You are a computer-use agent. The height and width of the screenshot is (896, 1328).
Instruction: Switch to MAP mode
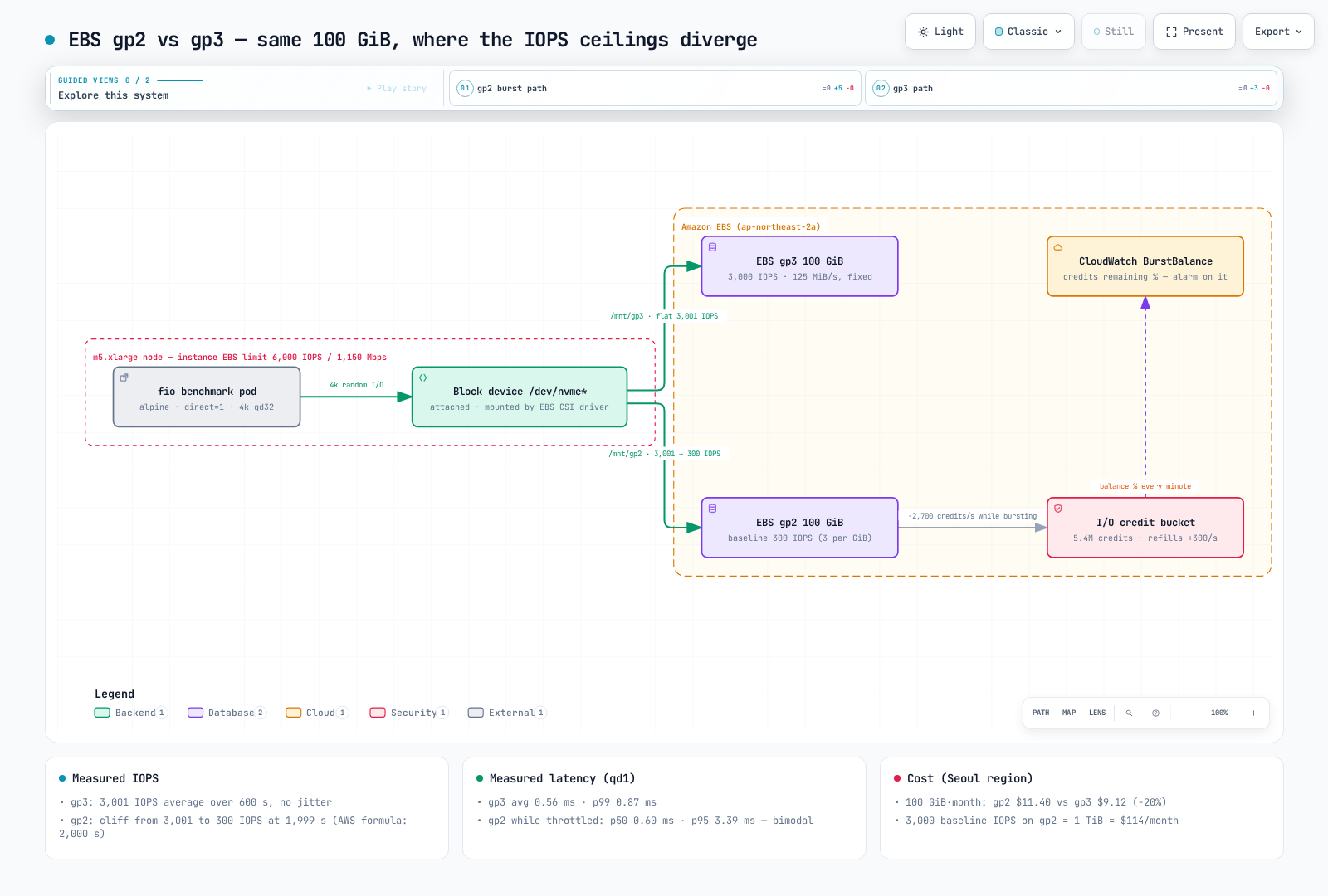click(x=1069, y=713)
